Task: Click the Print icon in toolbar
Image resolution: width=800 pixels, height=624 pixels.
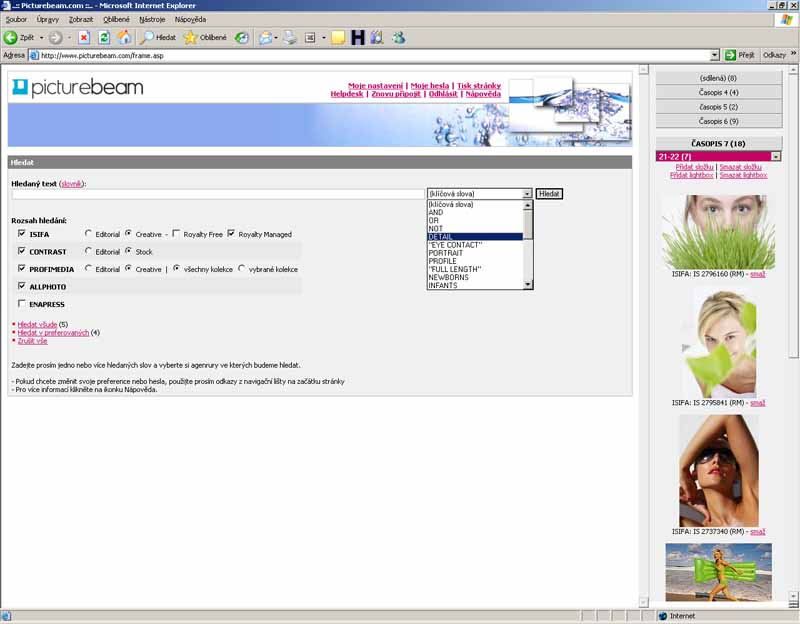Action: pos(290,37)
